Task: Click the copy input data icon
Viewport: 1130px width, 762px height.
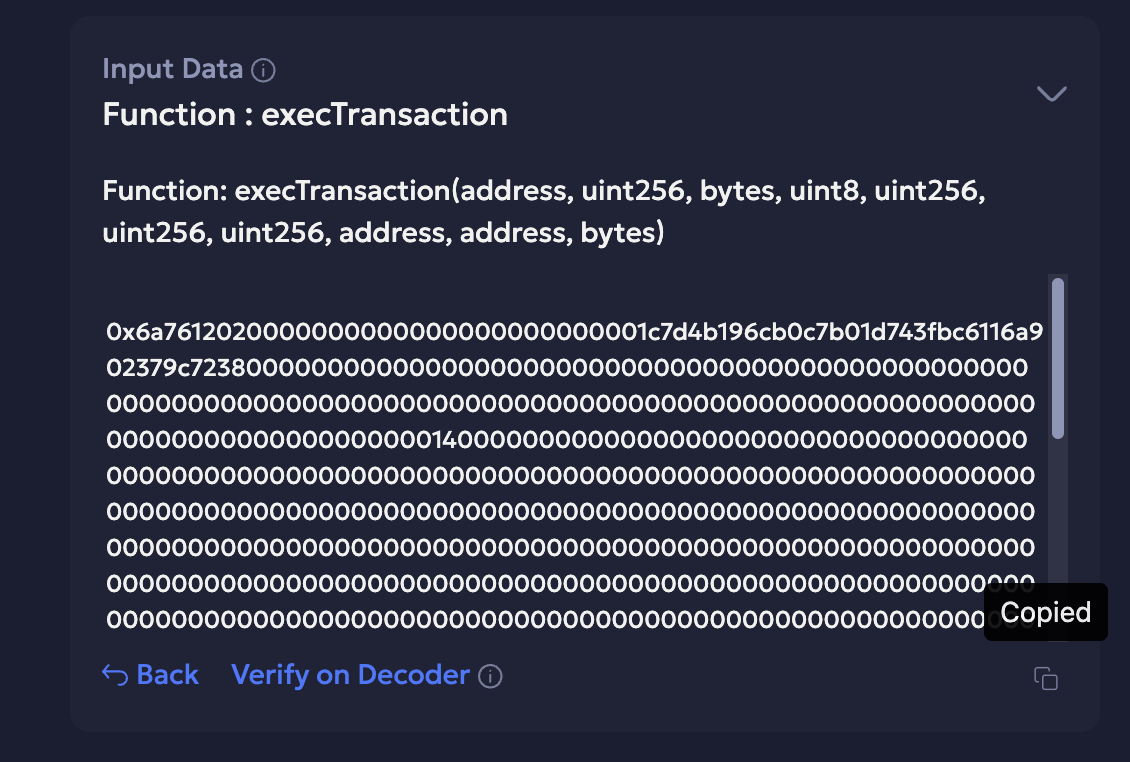Action: point(1045,679)
